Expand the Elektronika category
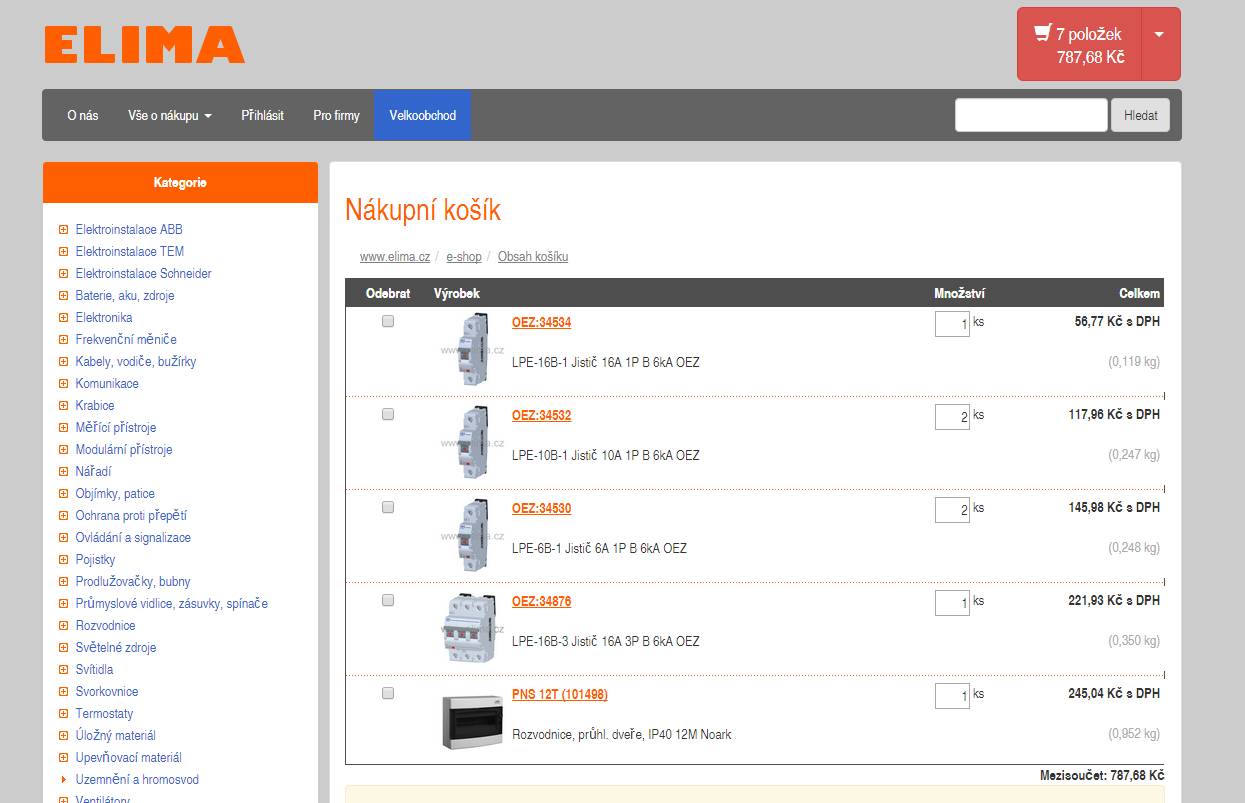1245x803 pixels. pyautogui.click(x=64, y=317)
